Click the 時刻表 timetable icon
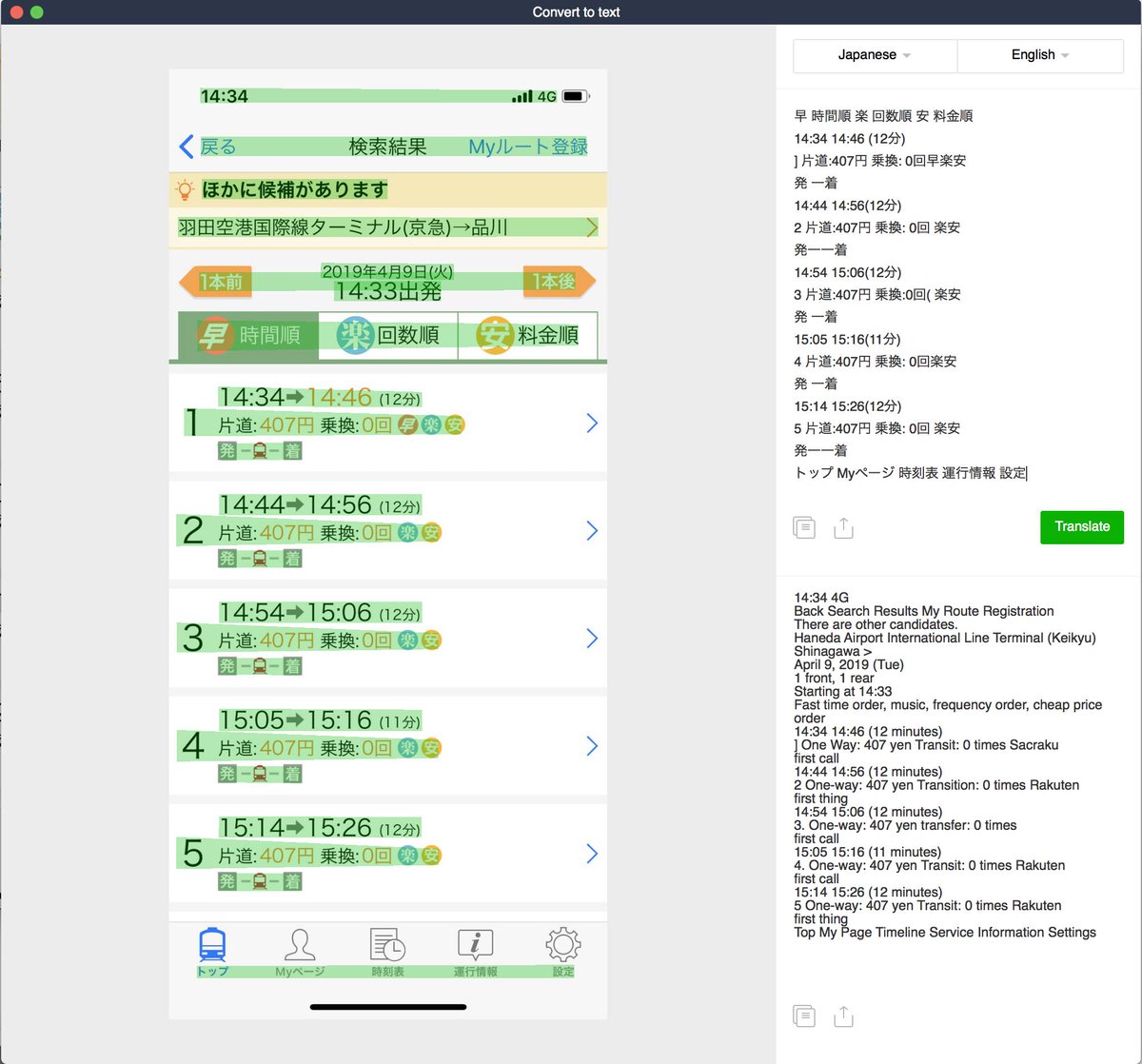This screenshot has width=1142, height=1064. tap(385, 942)
